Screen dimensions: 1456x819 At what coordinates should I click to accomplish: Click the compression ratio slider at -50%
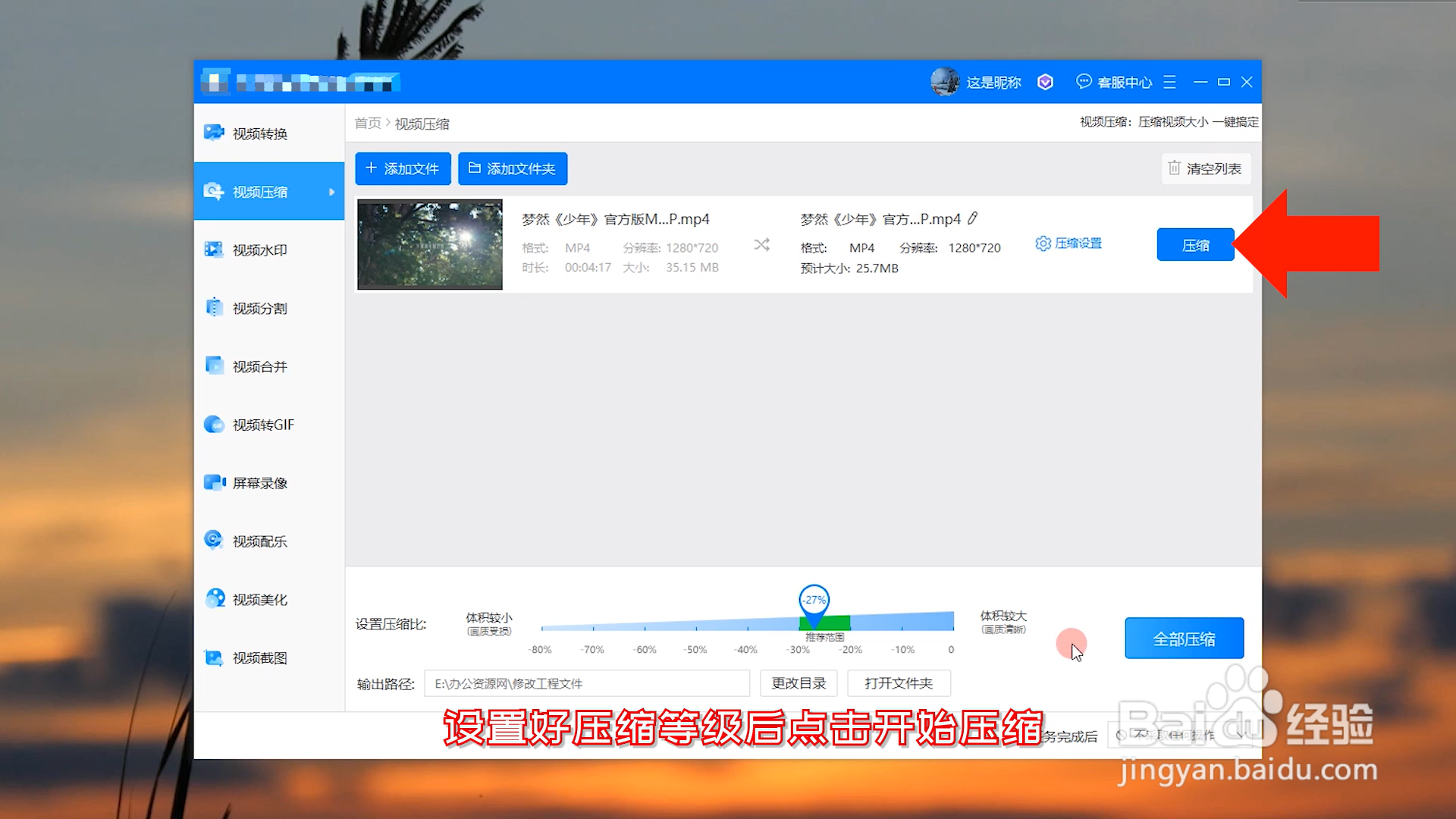click(696, 626)
